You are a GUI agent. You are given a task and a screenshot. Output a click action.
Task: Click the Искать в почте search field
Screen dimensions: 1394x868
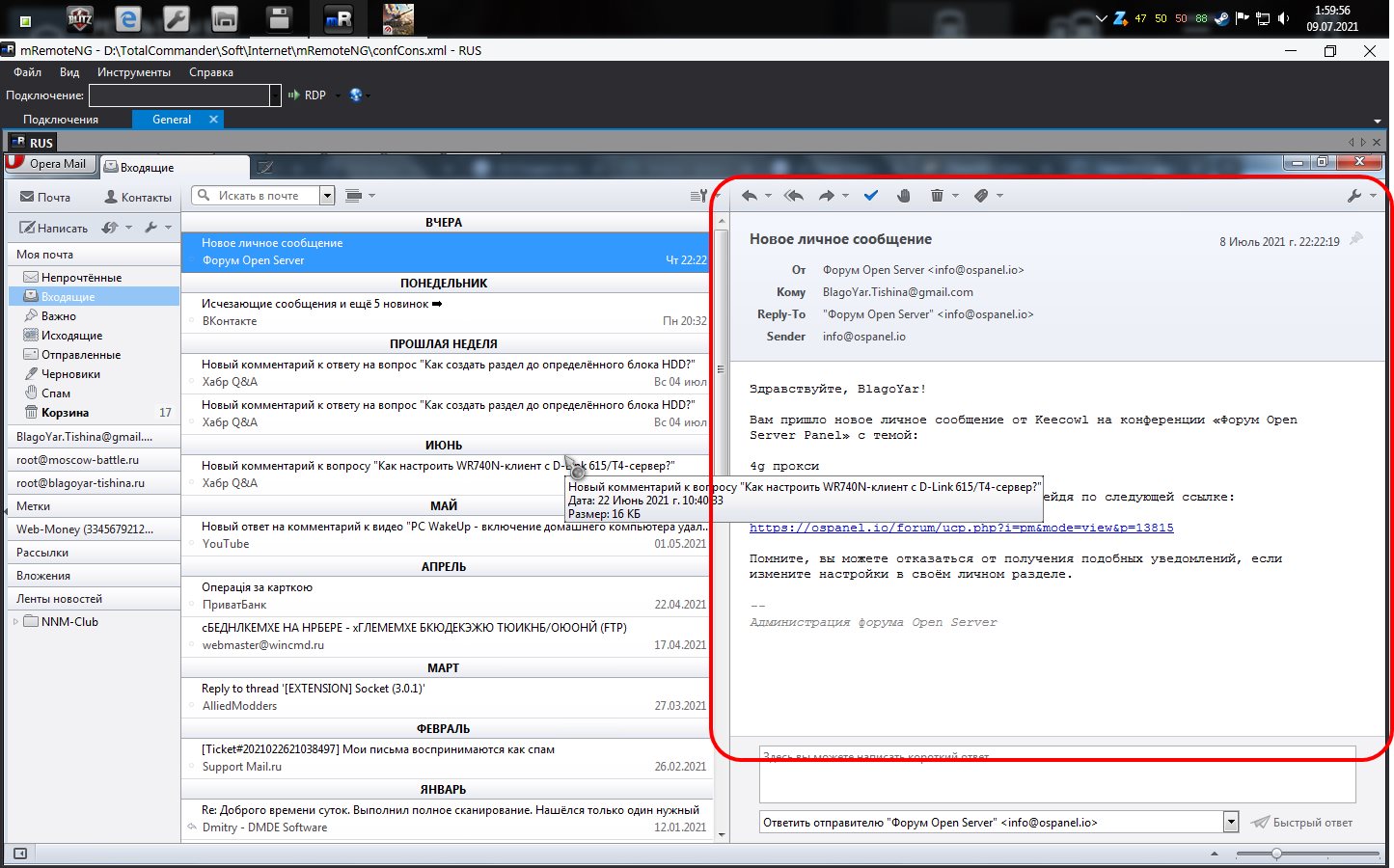(265, 196)
